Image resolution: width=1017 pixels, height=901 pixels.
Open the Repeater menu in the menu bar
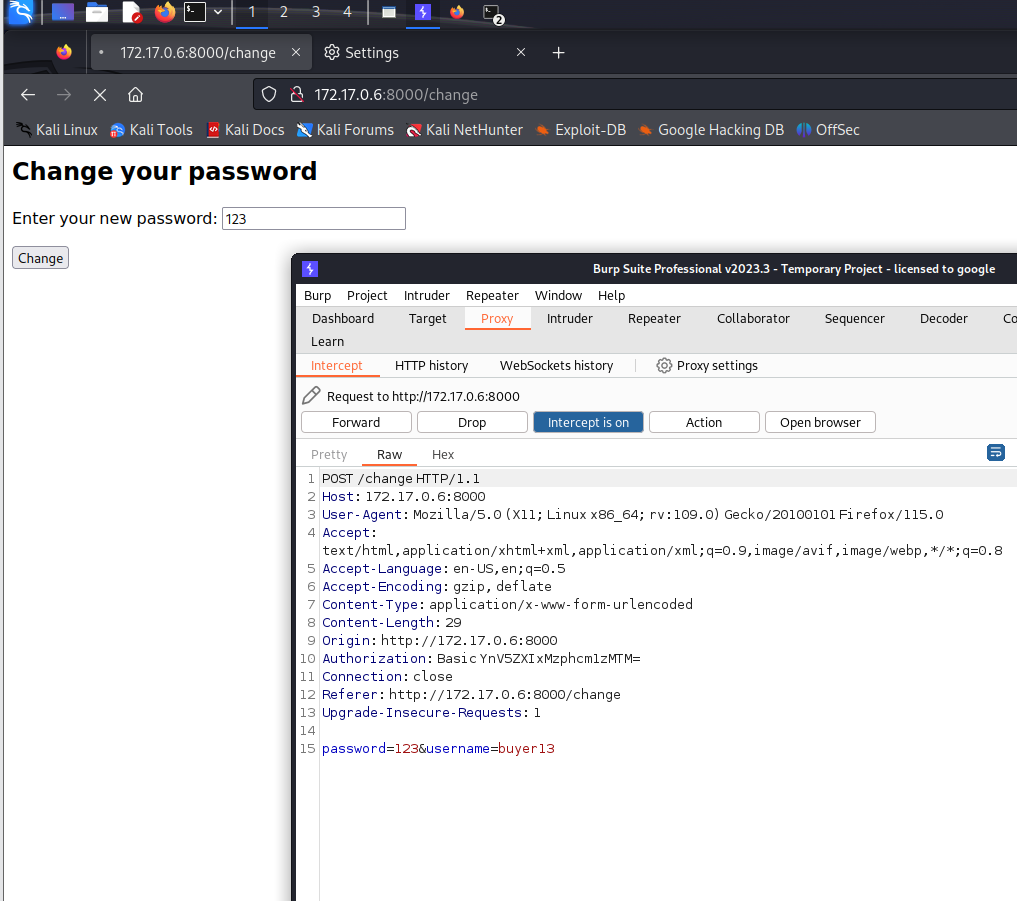(x=492, y=295)
